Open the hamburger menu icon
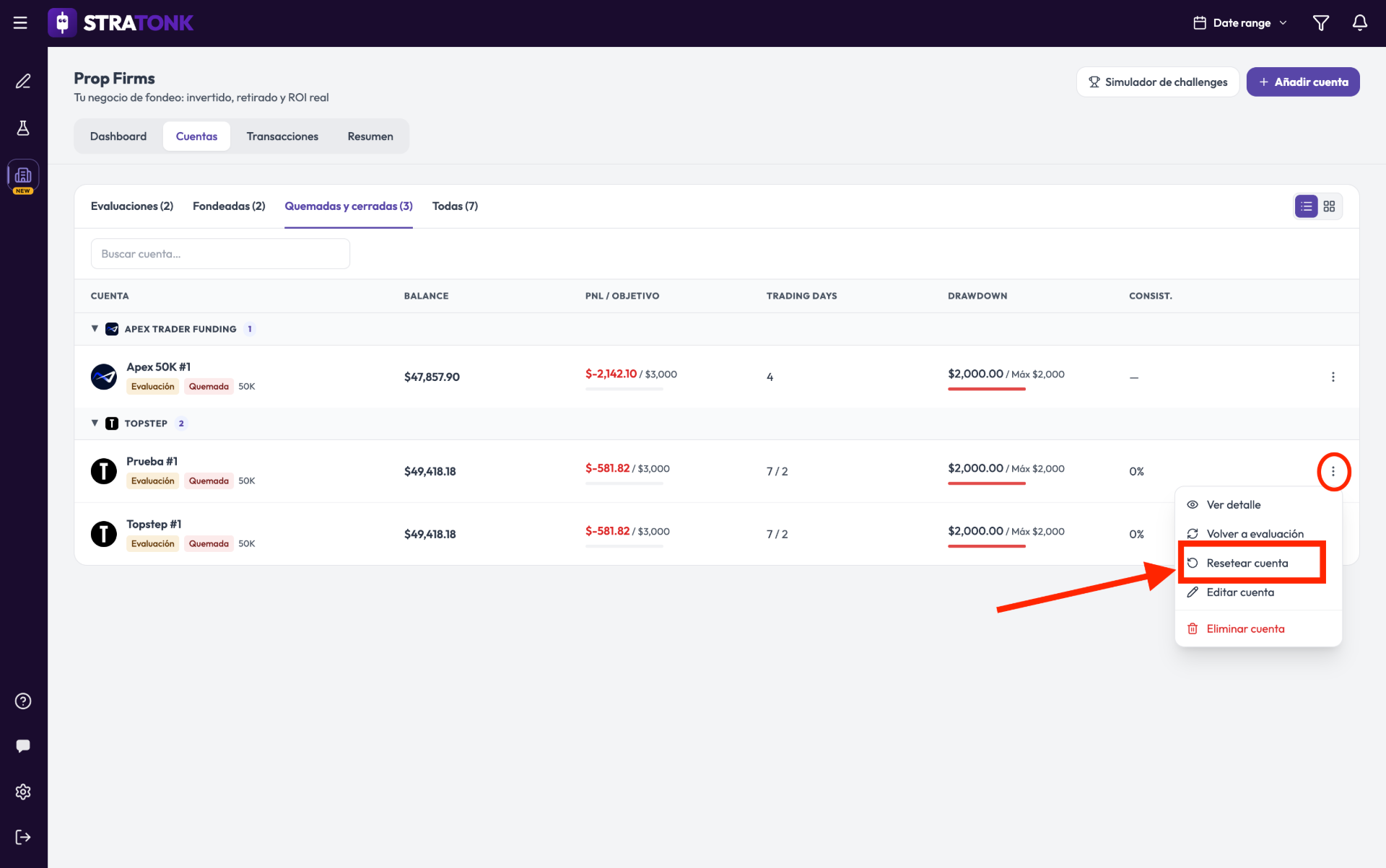This screenshot has height=868, width=1386. pos(20,23)
